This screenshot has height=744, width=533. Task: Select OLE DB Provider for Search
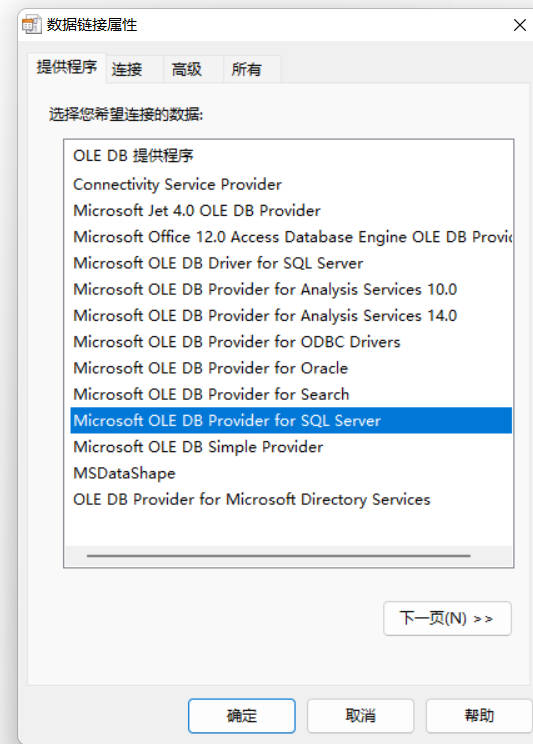click(291, 394)
